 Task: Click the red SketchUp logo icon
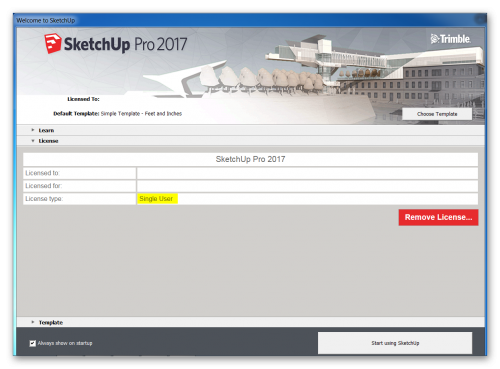tap(53, 44)
